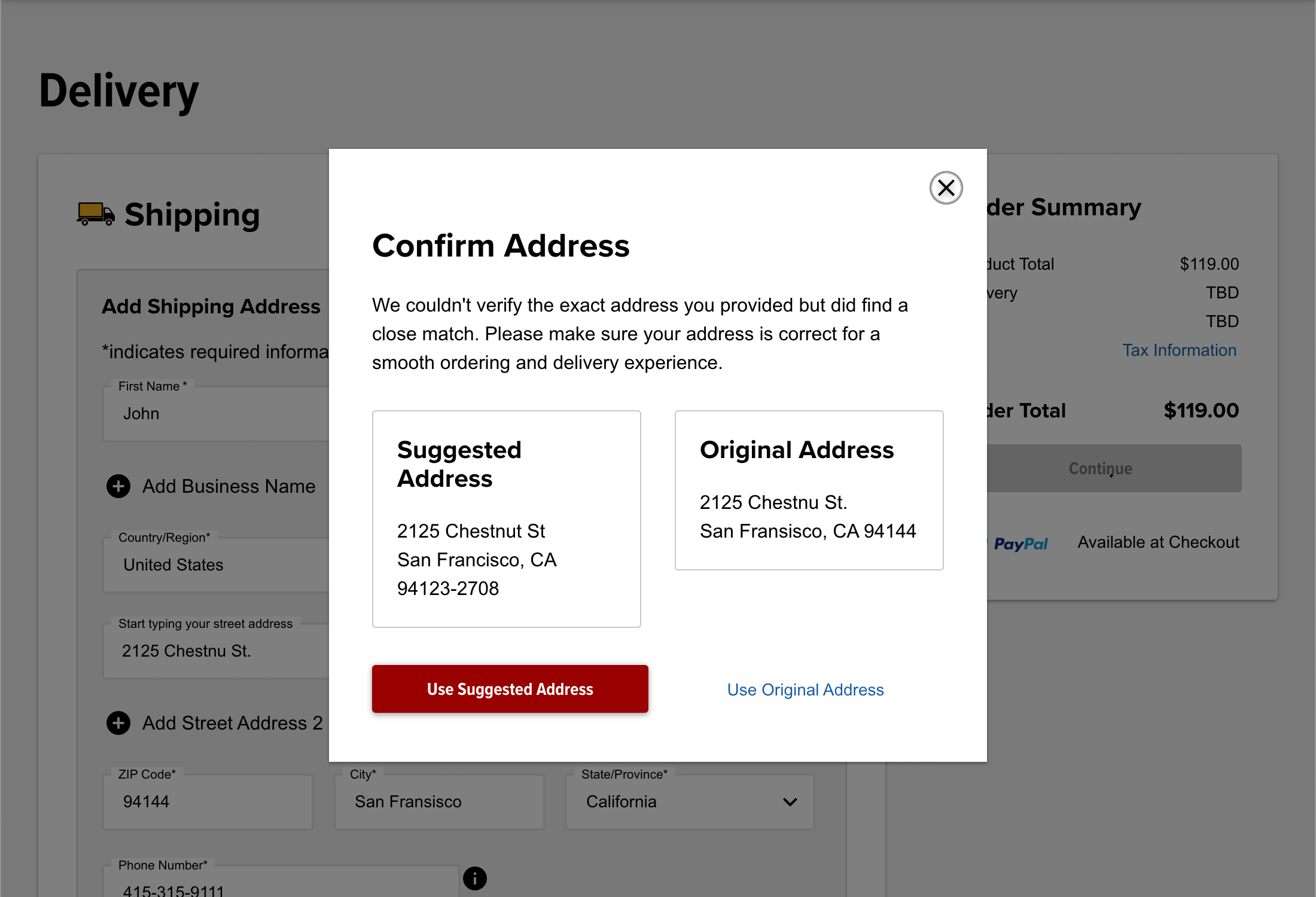
Task: Click the ZIP Code field showing 94144
Action: [208, 802]
